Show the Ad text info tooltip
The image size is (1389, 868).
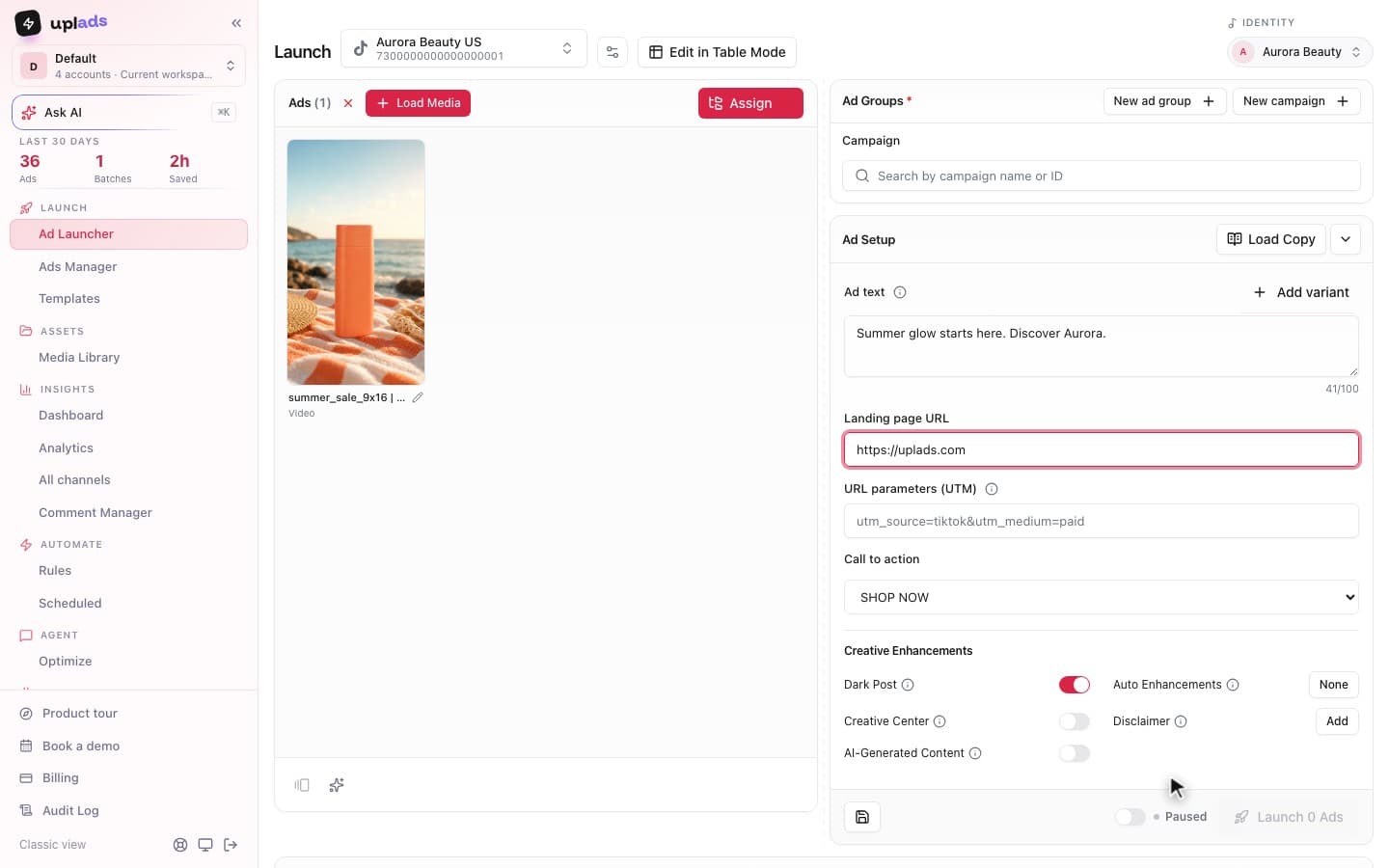click(900, 292)
